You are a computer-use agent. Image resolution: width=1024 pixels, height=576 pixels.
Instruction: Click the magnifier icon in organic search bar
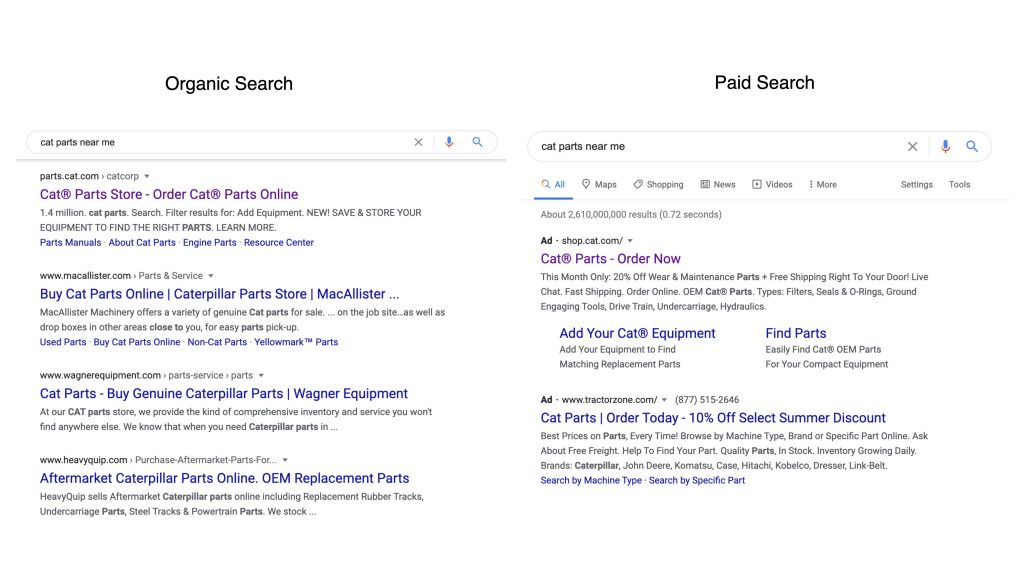coord(478,142)
